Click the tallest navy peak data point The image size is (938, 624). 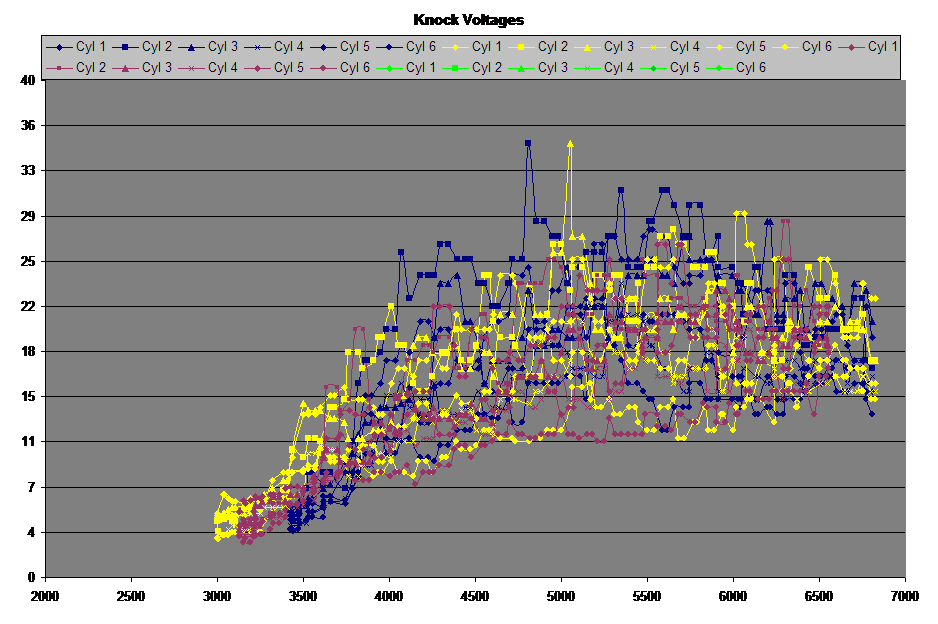pyautogui.click(x=528, y=143)
